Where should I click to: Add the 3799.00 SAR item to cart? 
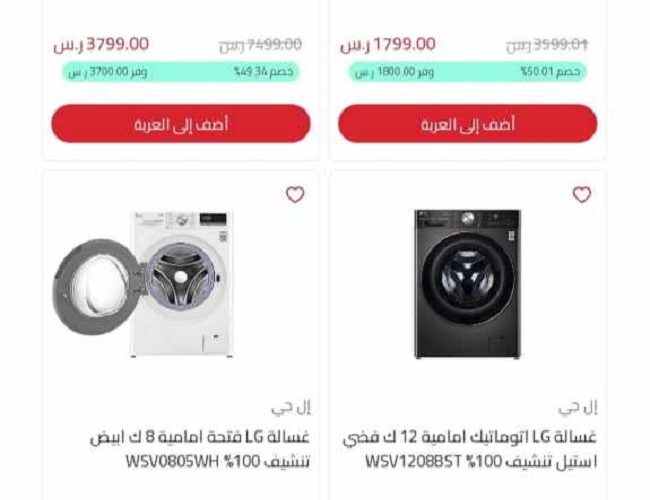pos(181,124)
